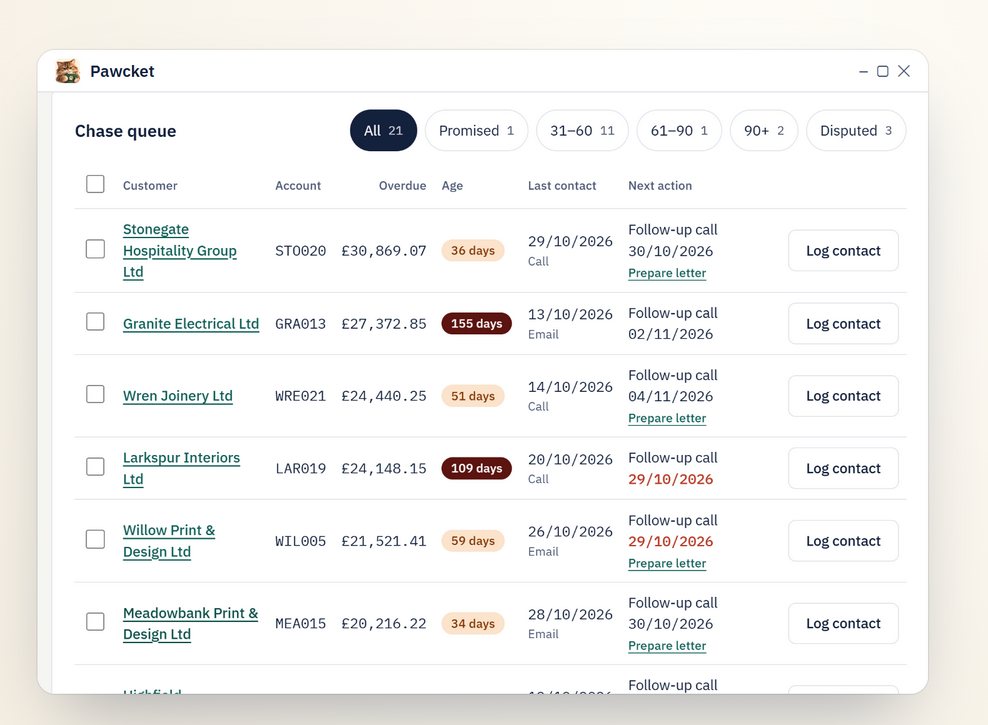988x725 pixels.
Task: Click the 109 days age badge
Action: click(476, 468)
